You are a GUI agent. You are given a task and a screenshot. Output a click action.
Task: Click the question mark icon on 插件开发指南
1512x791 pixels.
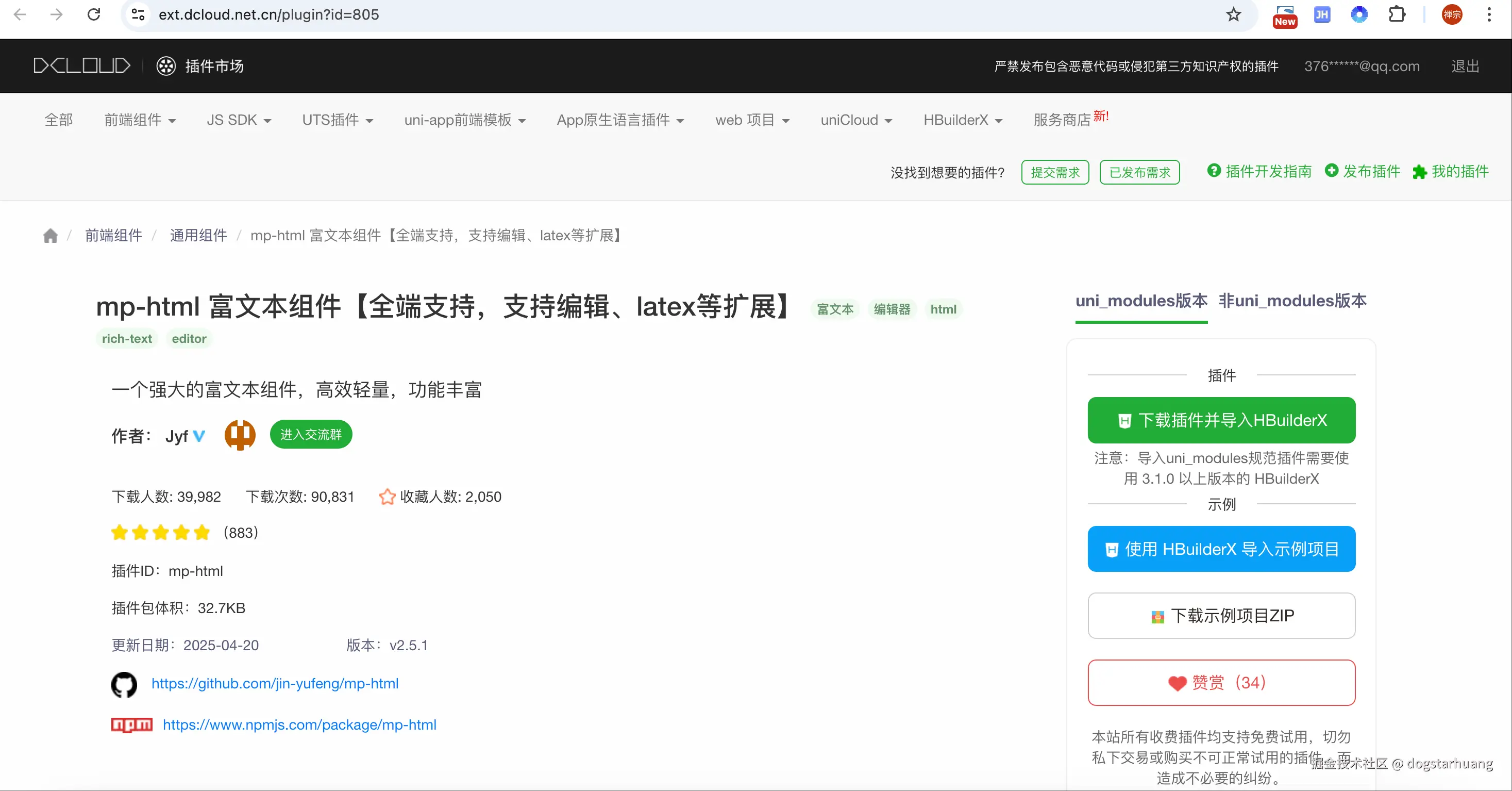(x=1214, y=171)
